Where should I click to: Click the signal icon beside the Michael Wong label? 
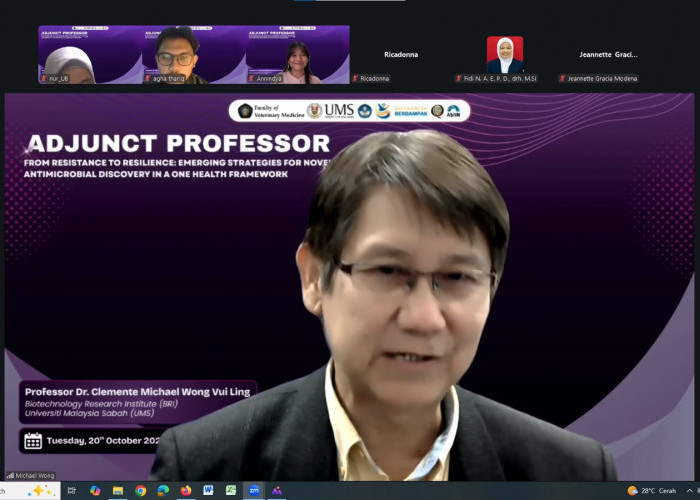[10, 476]
